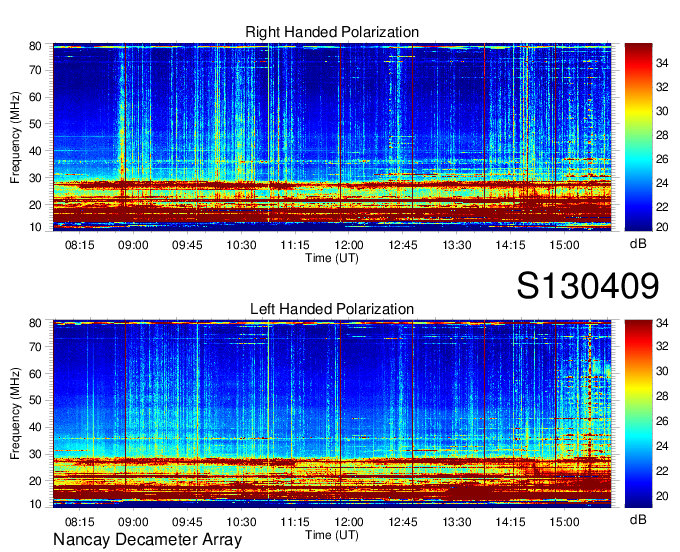Click the 08:15 time tick under Right Handed plot
The height and width of the screenshot is (552, 680).
point(79,245)
